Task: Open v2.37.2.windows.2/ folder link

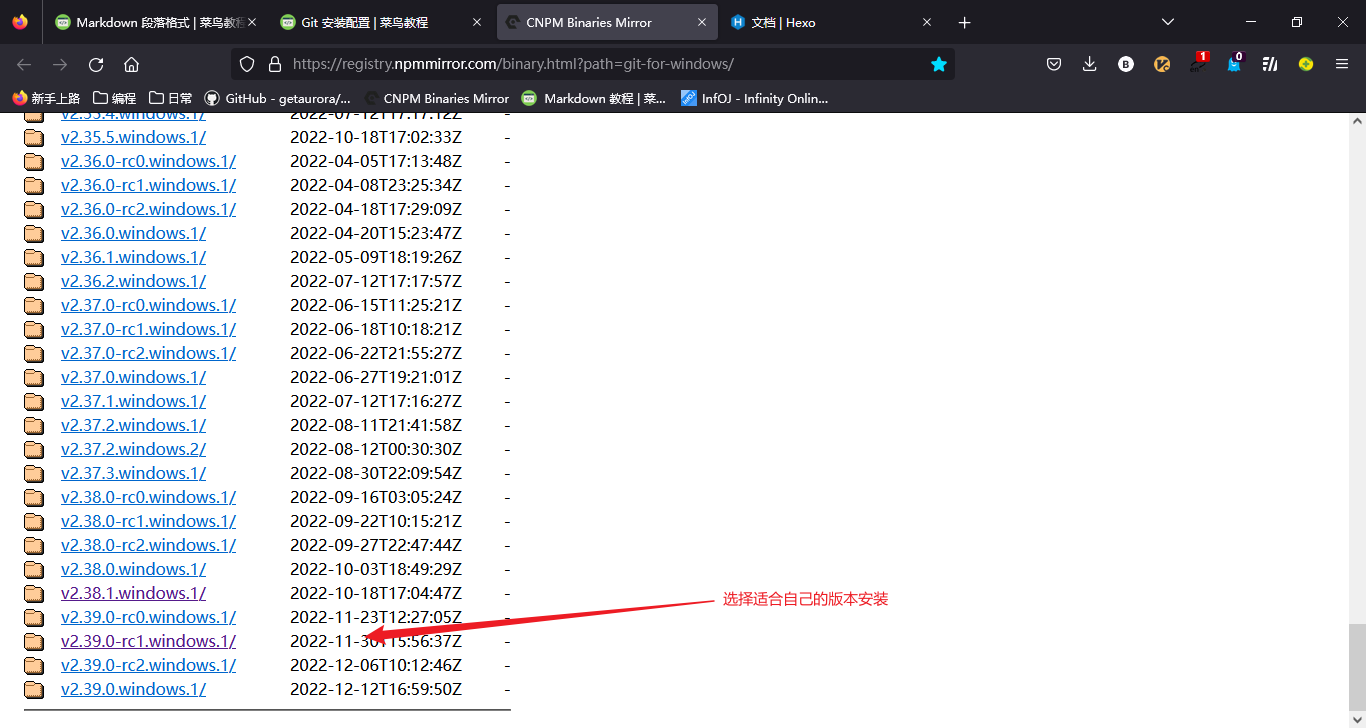Action: click(133, 449)
